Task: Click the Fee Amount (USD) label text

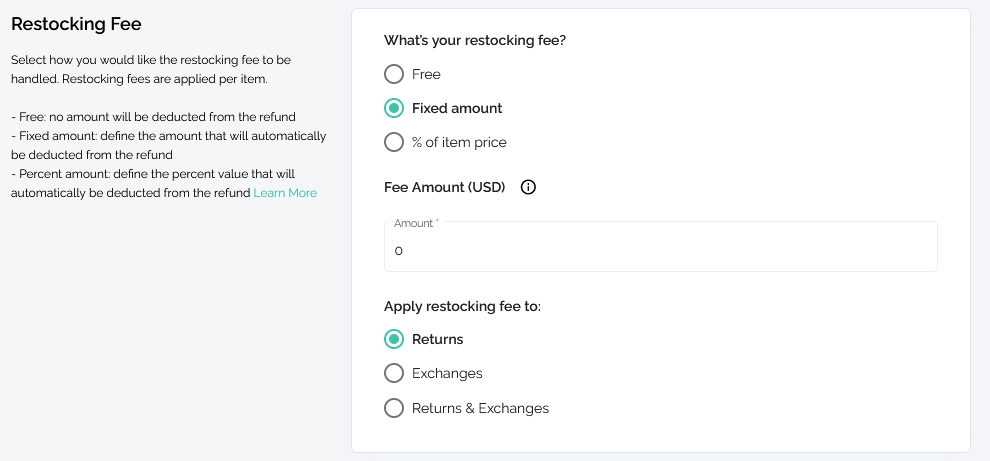Action: point(444,188)
